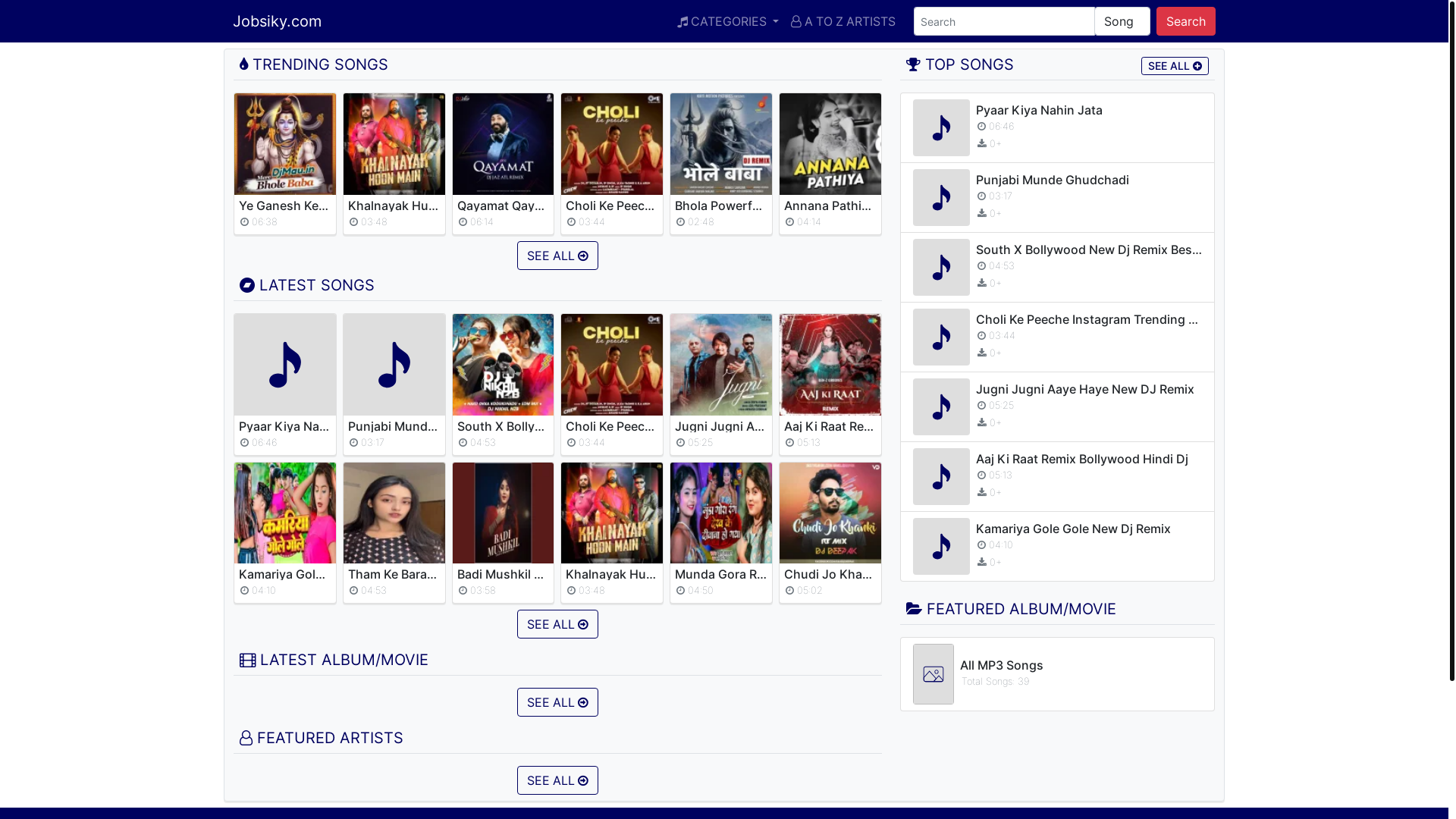Open Kamariya Gole Gole latest thumbnail
This screenshot has width=1456, height=819.
[285, 513]
